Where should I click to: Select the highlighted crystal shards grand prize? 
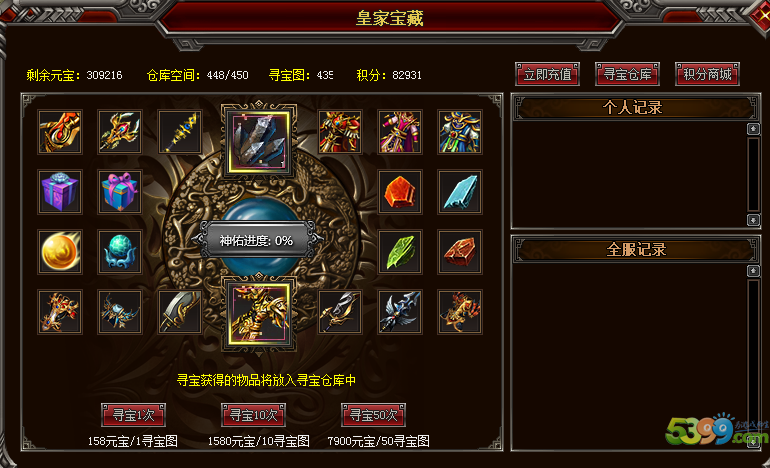pos(259,141)
